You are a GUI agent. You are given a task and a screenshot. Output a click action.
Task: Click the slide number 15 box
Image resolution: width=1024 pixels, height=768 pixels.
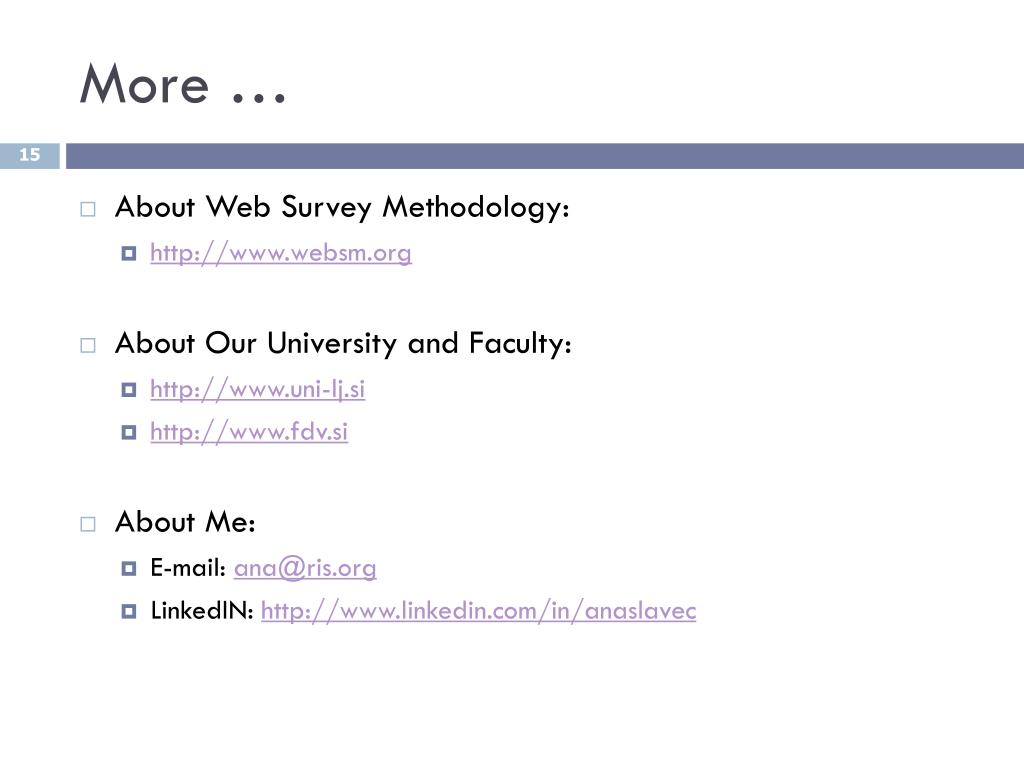[29, 155]
